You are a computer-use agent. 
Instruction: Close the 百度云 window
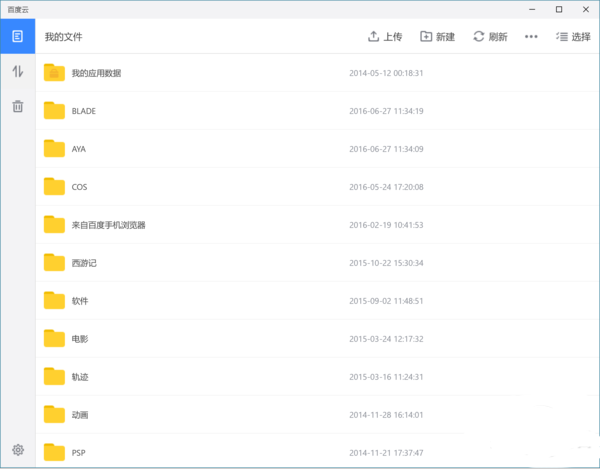[585, 10]
